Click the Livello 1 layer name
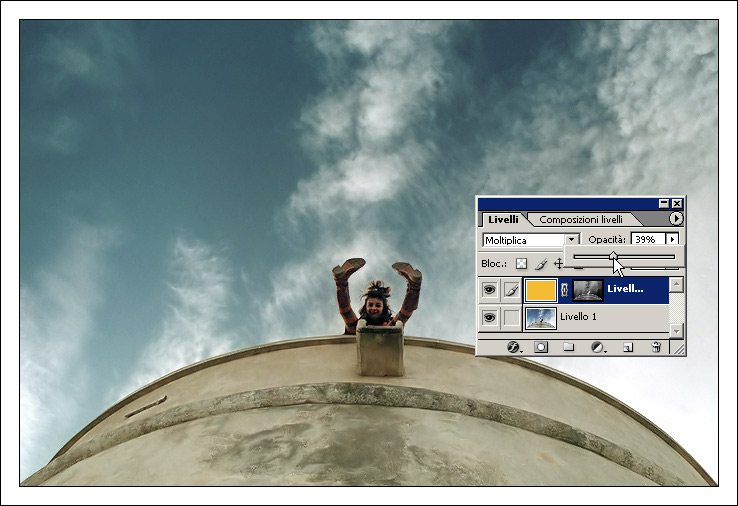The height and width of the screenshot is (506, 738). [578, 316]
